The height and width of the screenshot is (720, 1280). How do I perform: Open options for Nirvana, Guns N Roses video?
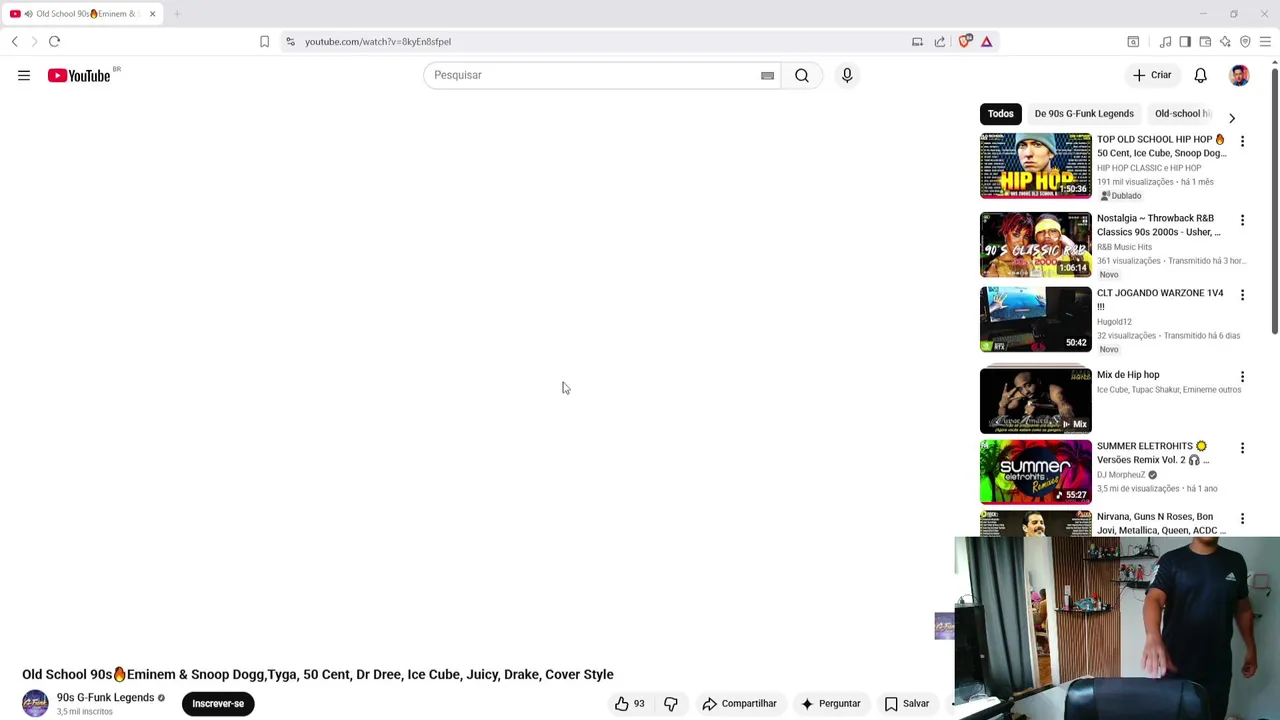(1242, 519)
